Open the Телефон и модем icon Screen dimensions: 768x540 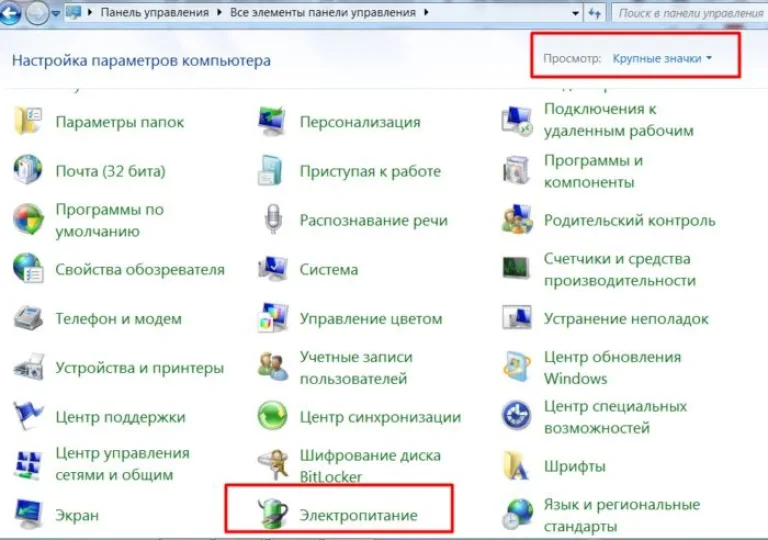click(28, 318)
